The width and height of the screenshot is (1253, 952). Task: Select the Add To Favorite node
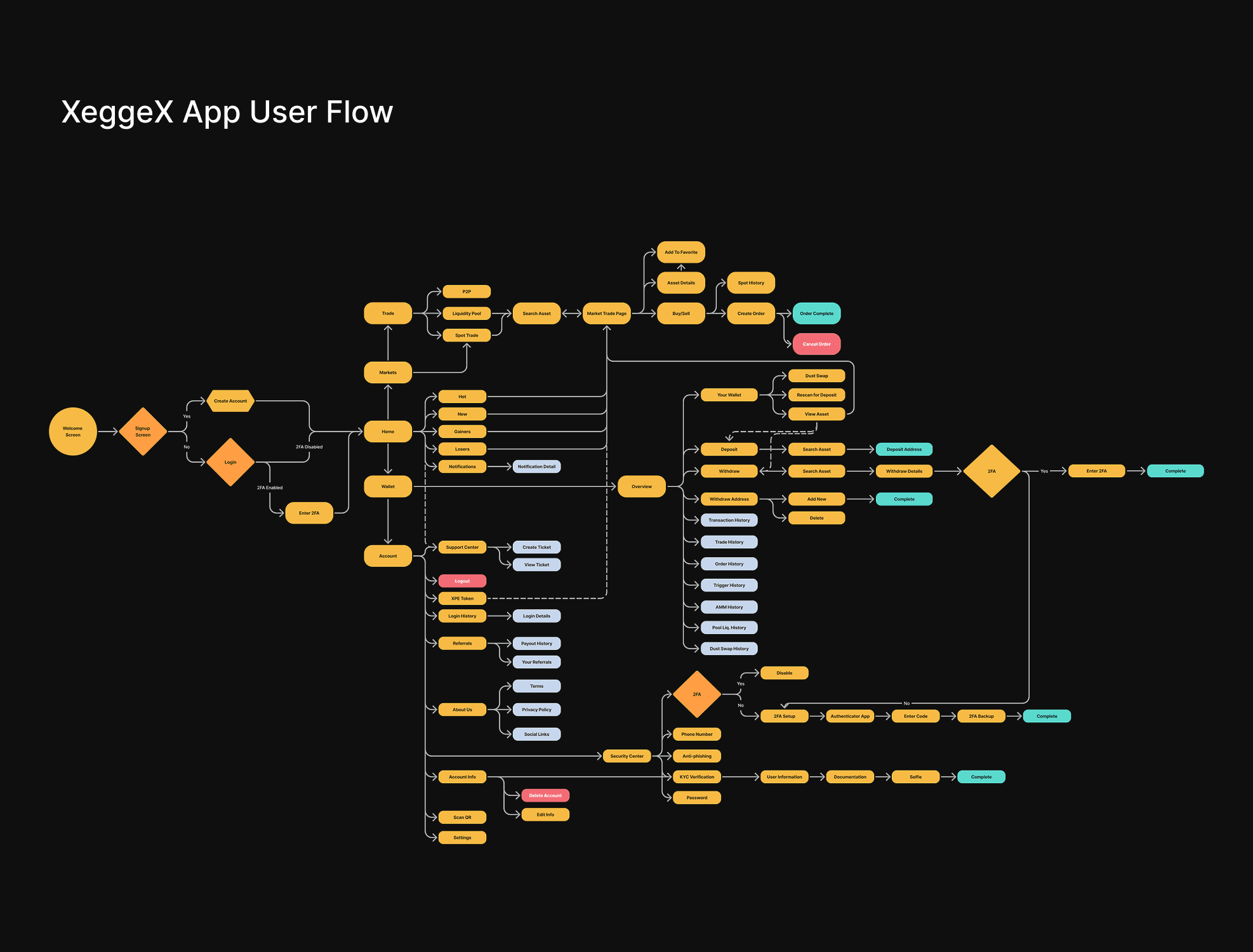click(681, 252)
